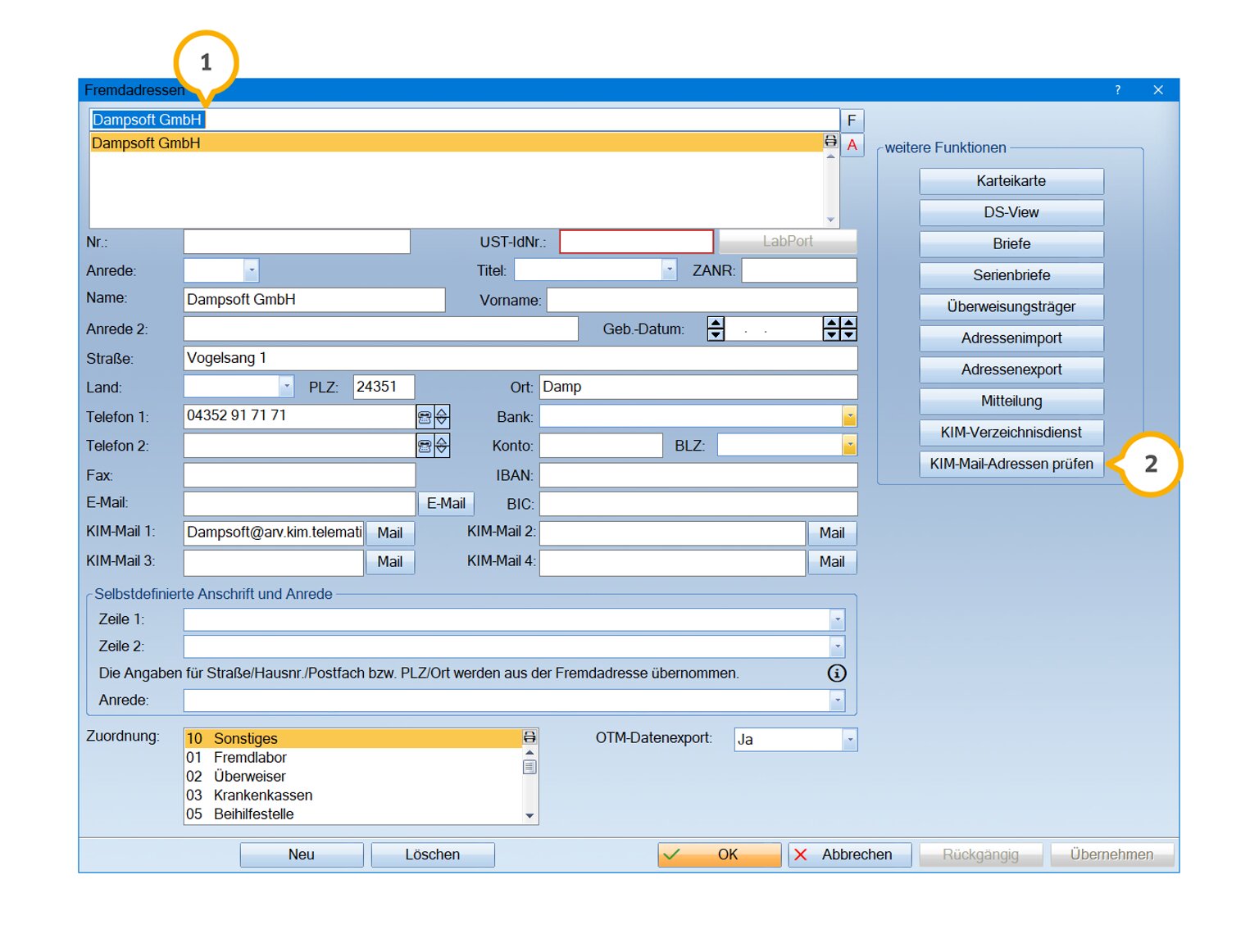The height and width of the screenshot is (952, 1259).
Task: Click the IBAN input field
Action: (698, 475)
